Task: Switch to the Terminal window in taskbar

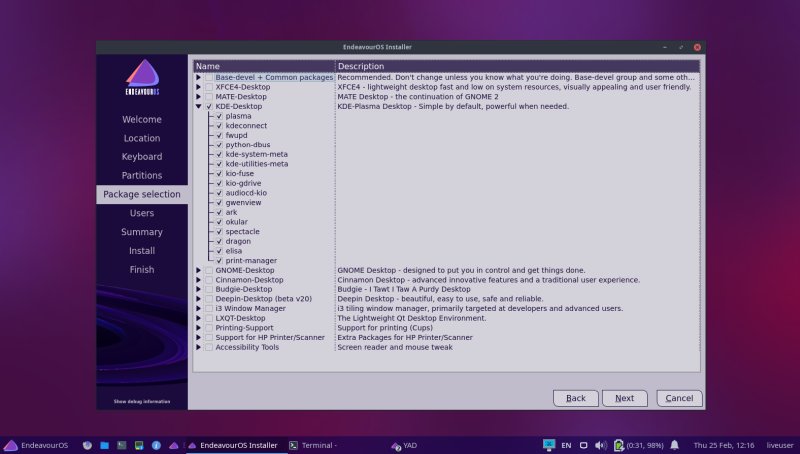Action: 313,445
